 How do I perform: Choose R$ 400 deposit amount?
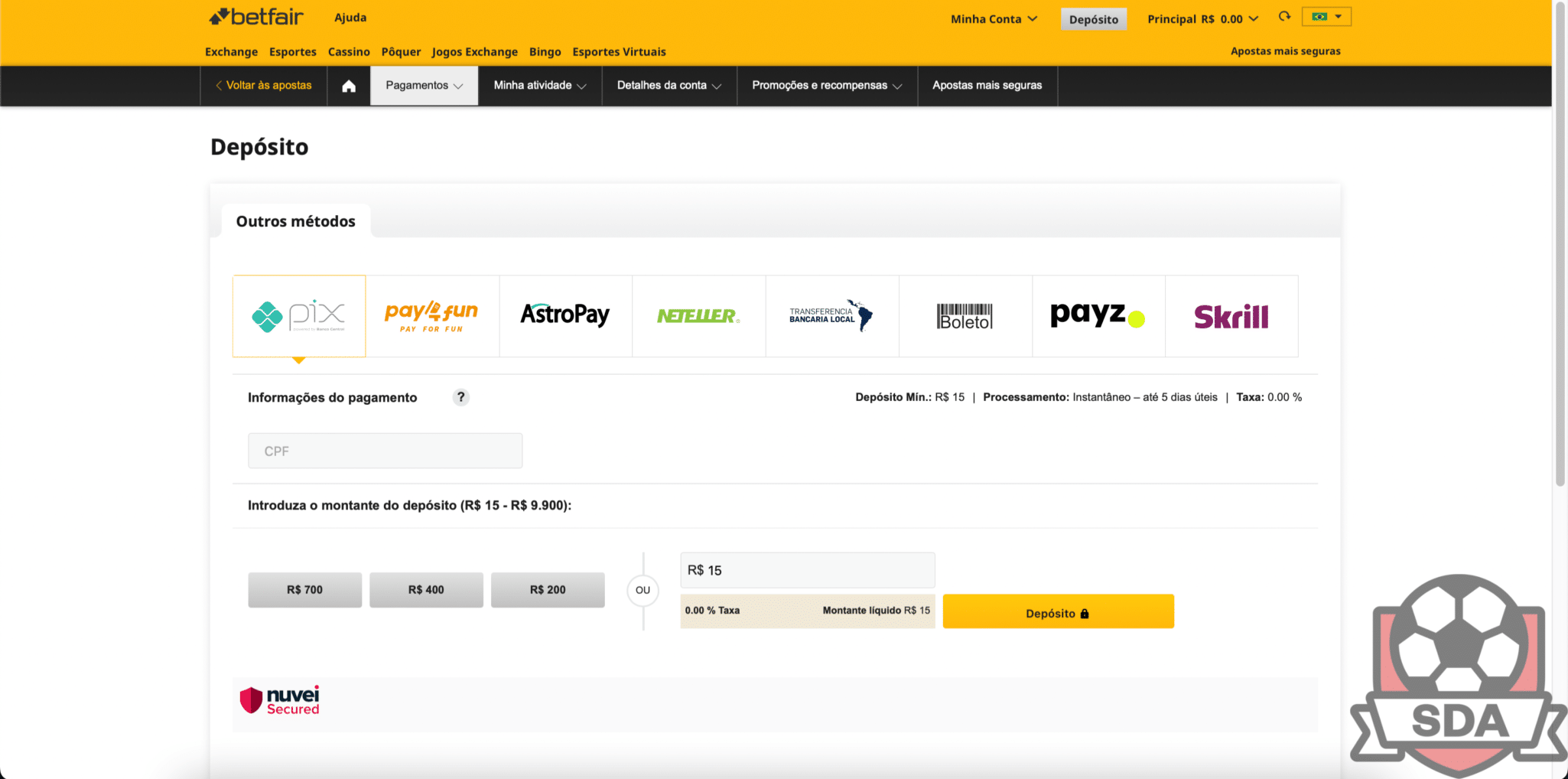(x=426, y=590)
